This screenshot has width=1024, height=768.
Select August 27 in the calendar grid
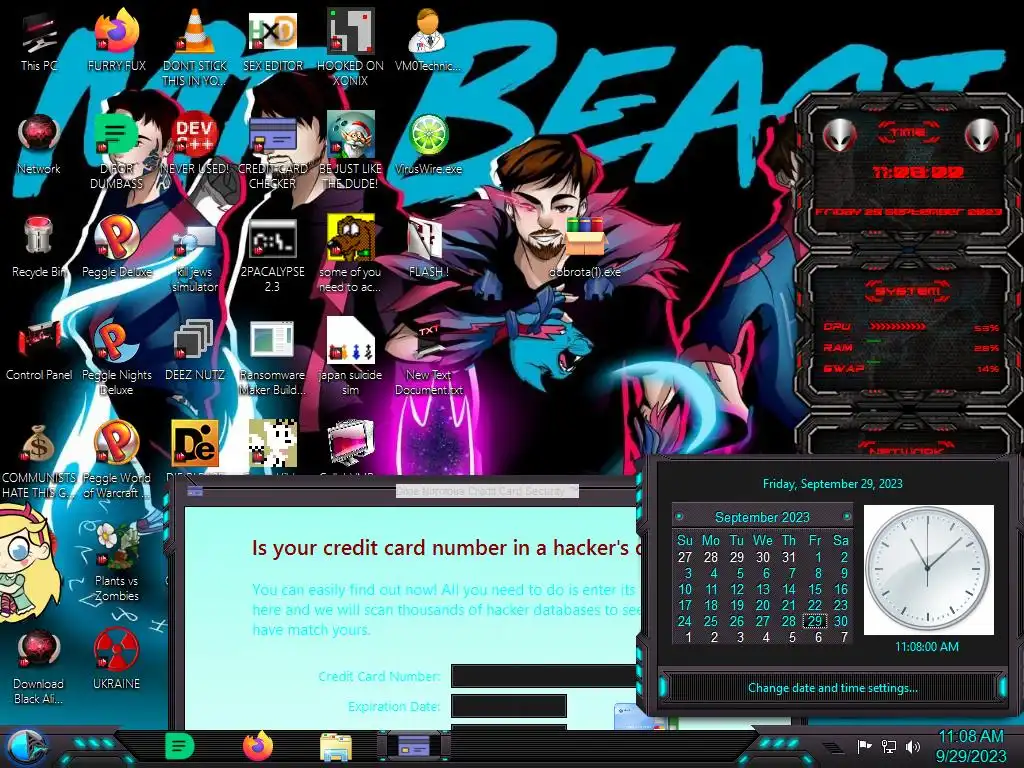pos(684,557)
